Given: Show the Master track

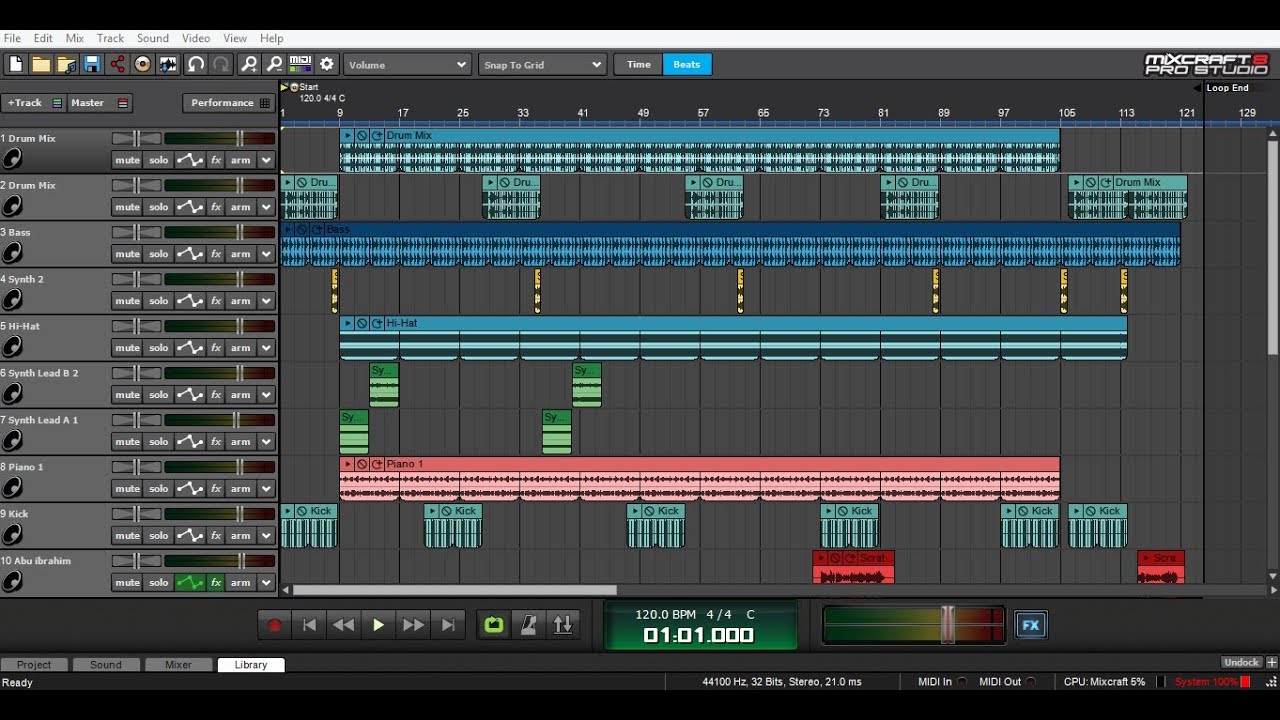Looking at the screenshot, I should [x=100, y=103].
